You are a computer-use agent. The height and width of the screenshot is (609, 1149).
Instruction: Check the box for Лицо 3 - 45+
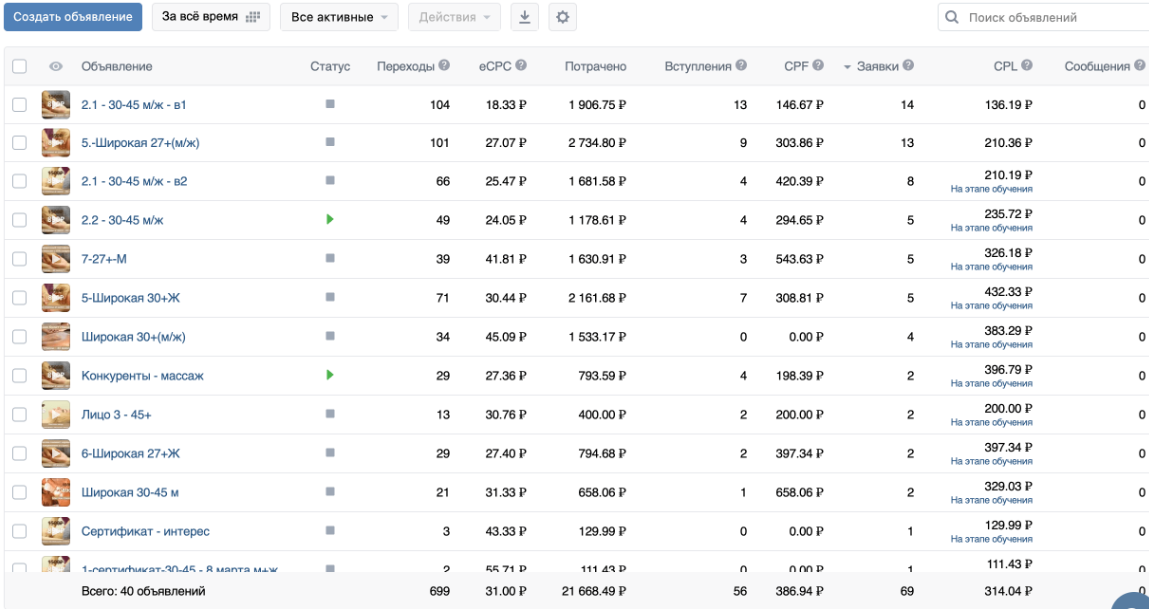click(x=19, y=414)
